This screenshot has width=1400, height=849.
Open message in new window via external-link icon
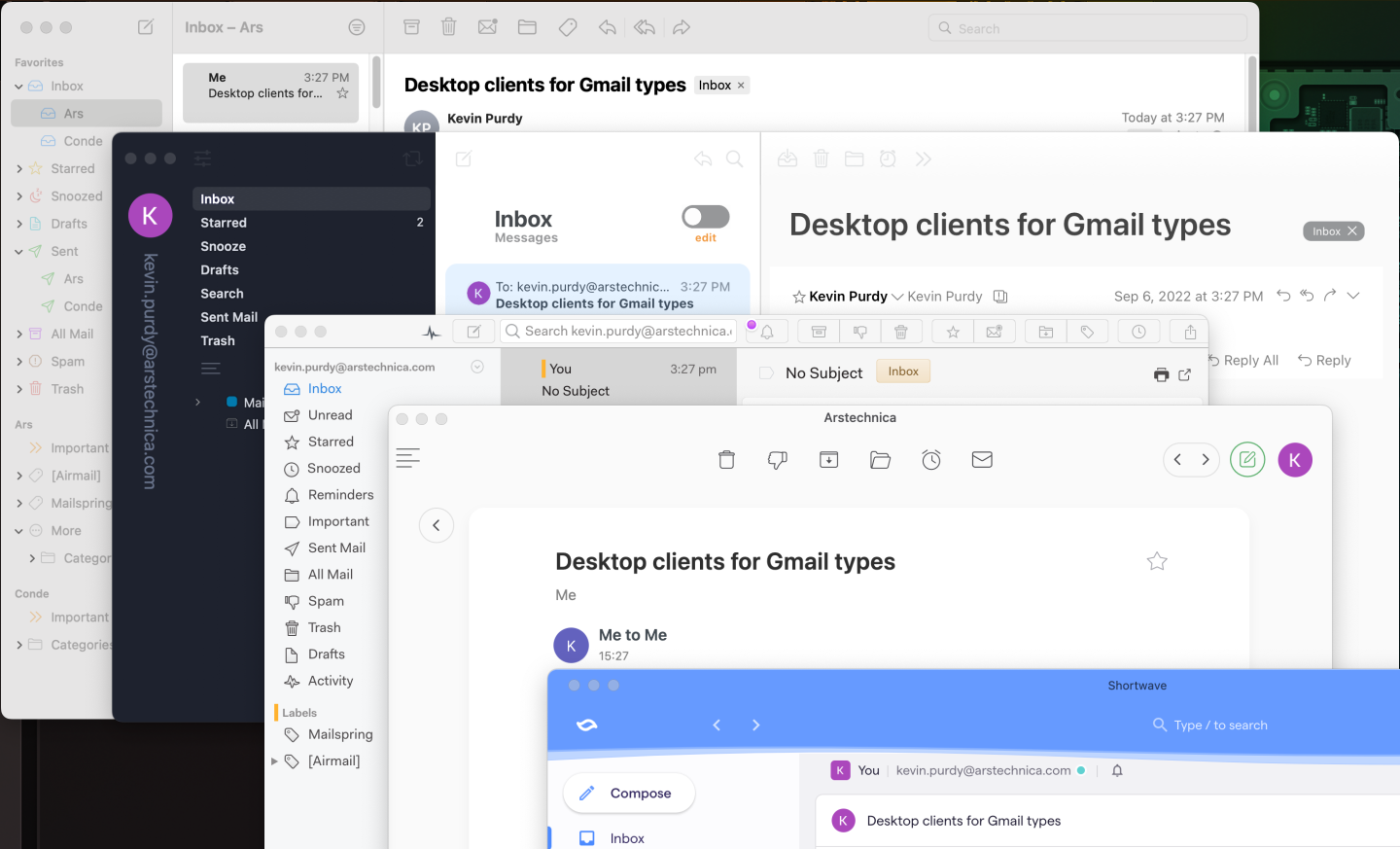(1186, 373)
